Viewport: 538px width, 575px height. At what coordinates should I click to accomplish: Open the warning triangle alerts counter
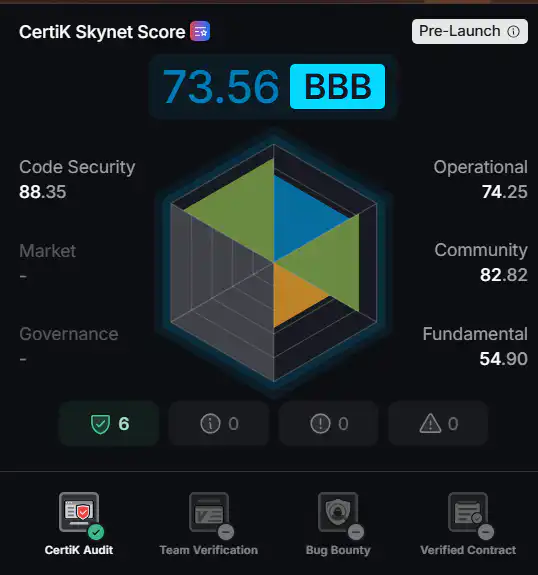438,424
